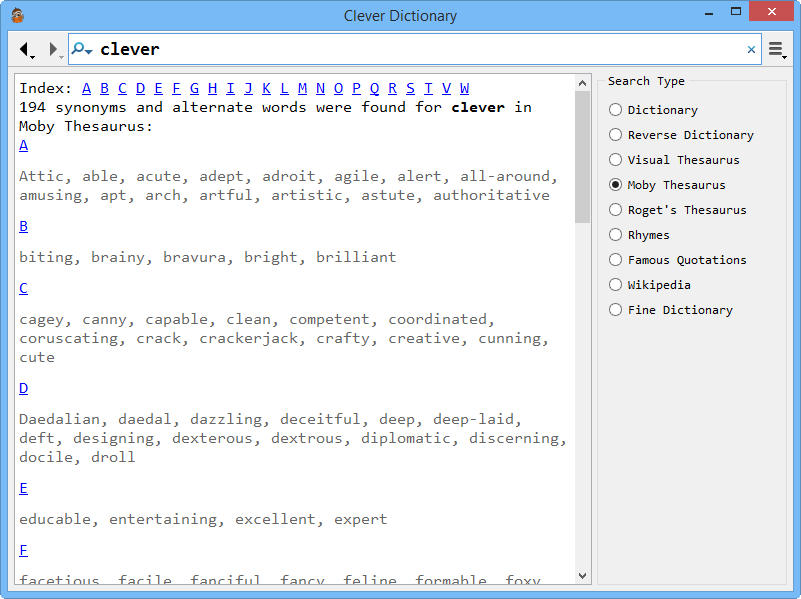Click the vertical scrollbar thumb
801x599 pixels.
tap(582, 157)
